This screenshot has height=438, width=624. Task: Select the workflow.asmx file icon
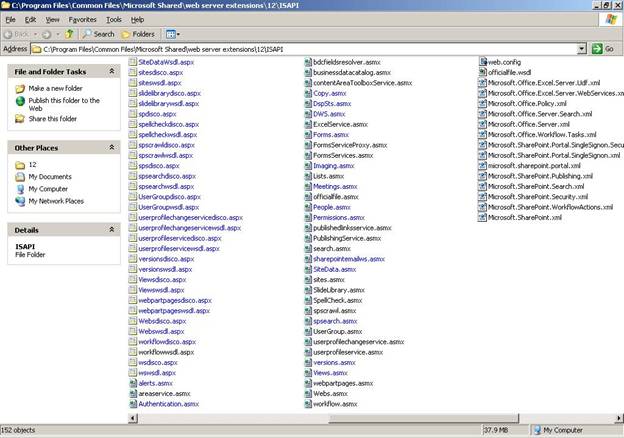(308, 404)
